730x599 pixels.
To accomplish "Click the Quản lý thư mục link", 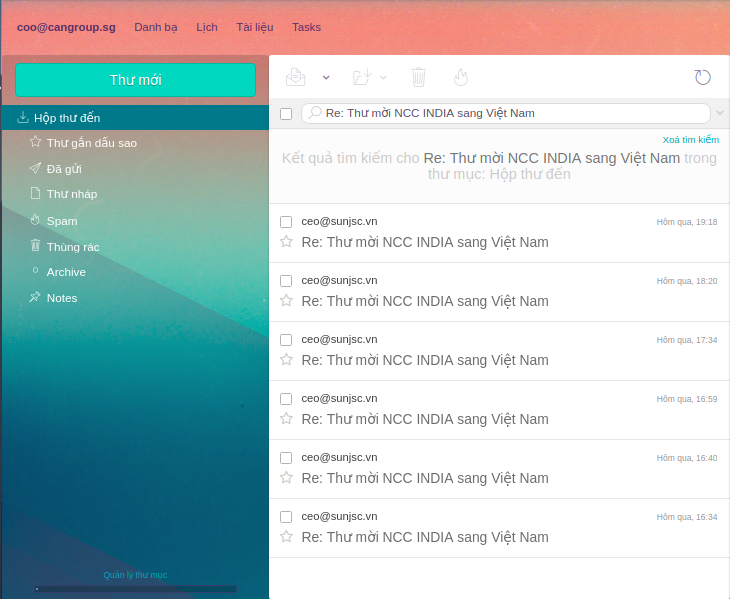I will tap(135, 575).
